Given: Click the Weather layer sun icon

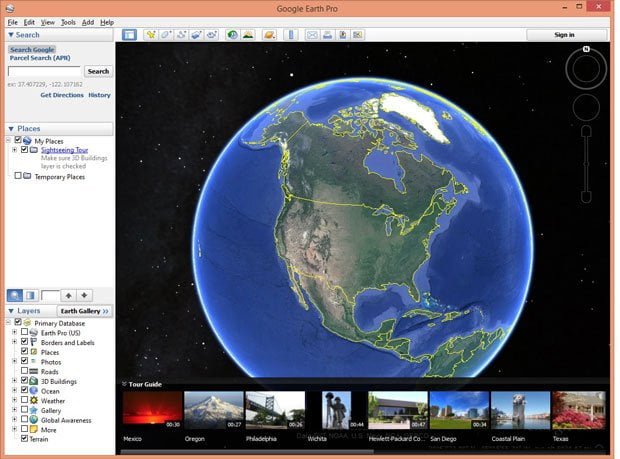Looking at the screenshot, I should pos(34,400).
